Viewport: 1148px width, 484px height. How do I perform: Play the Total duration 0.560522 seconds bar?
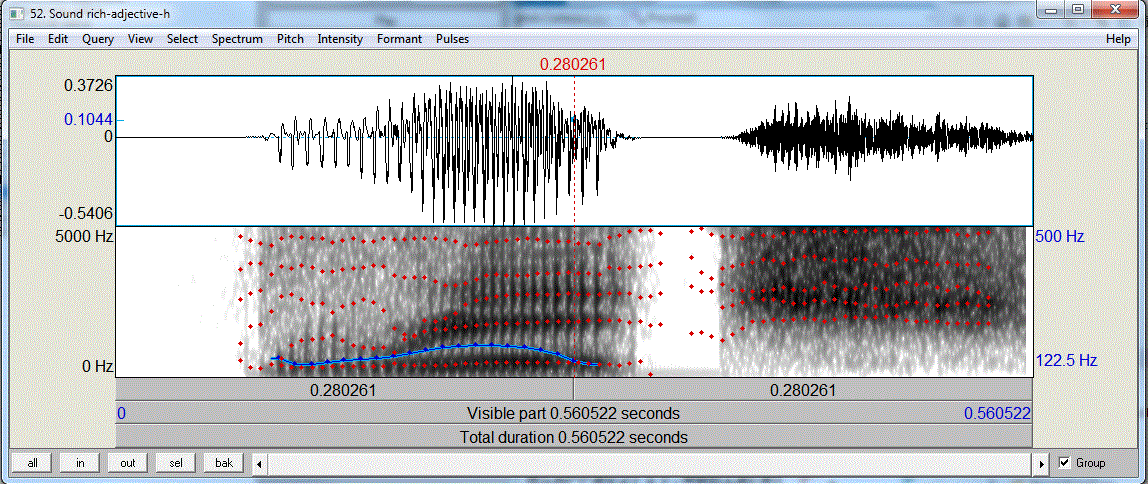pos(573,437)
